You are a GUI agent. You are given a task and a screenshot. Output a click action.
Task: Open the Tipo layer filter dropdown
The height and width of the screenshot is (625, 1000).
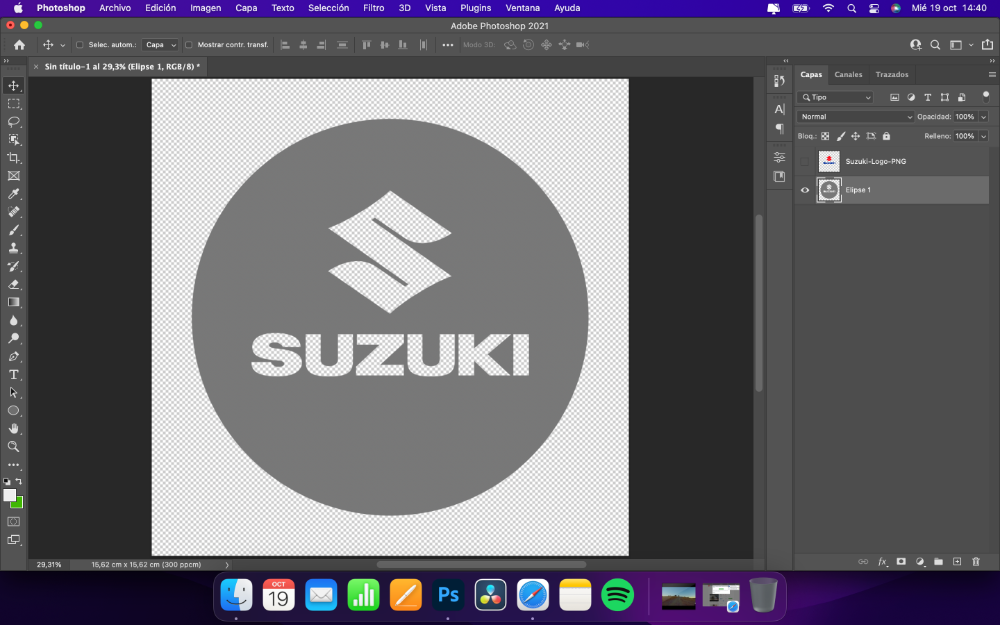[x=835, y=98]
